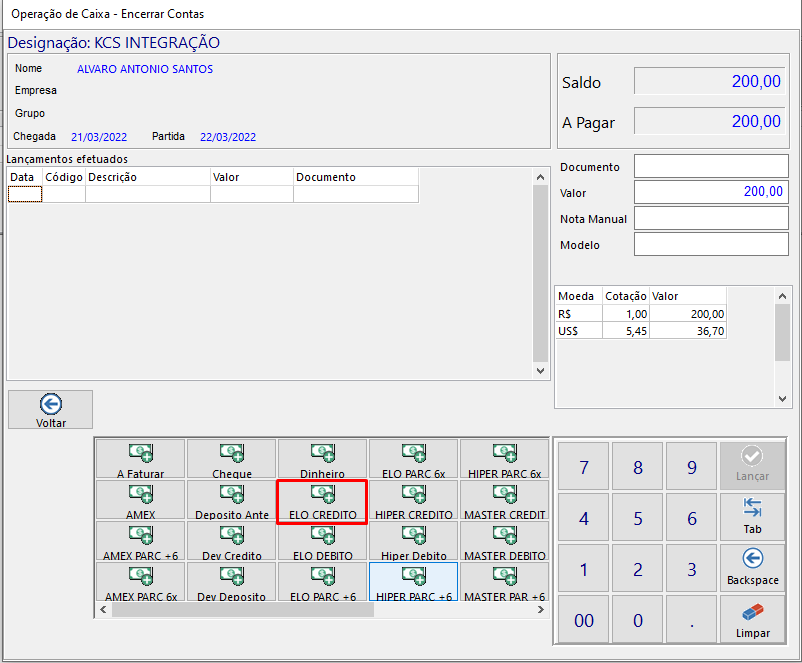Click the Valor input field
Screen dimensions: 802x663
711,192
